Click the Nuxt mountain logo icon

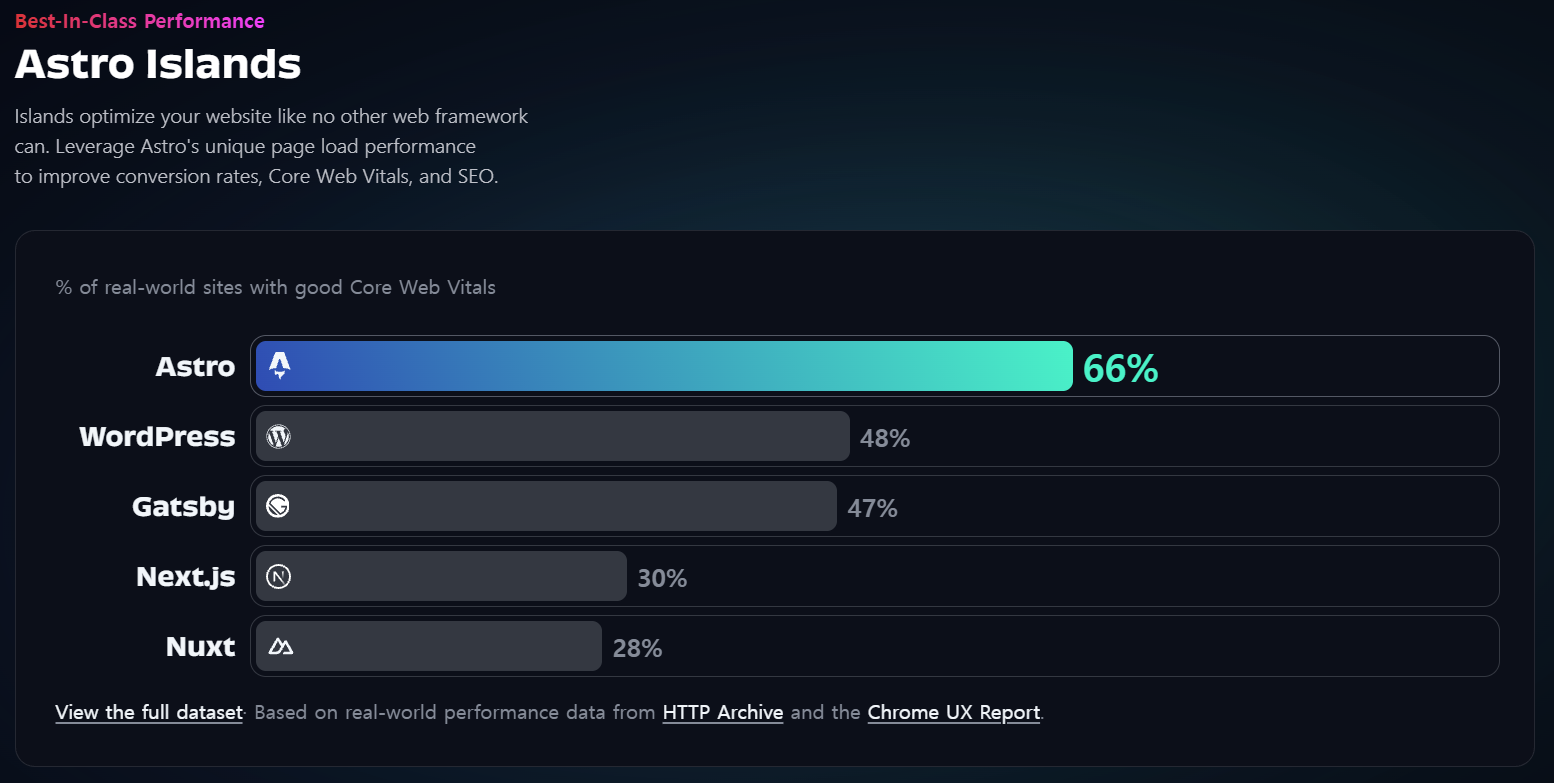[280, 647]
